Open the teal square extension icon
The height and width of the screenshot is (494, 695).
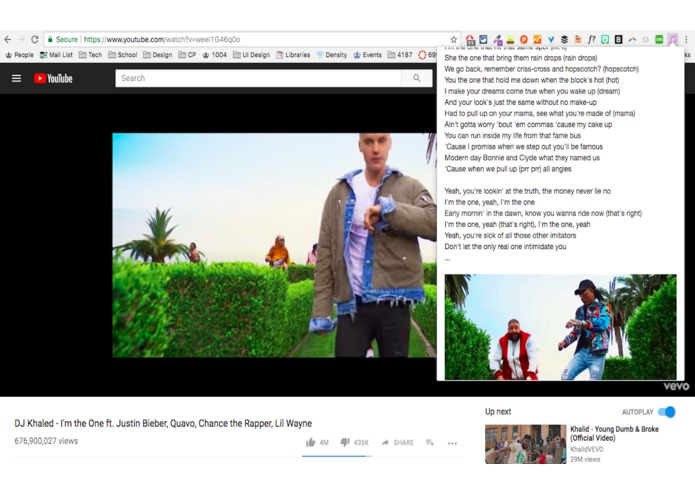[x=605, y=39]
